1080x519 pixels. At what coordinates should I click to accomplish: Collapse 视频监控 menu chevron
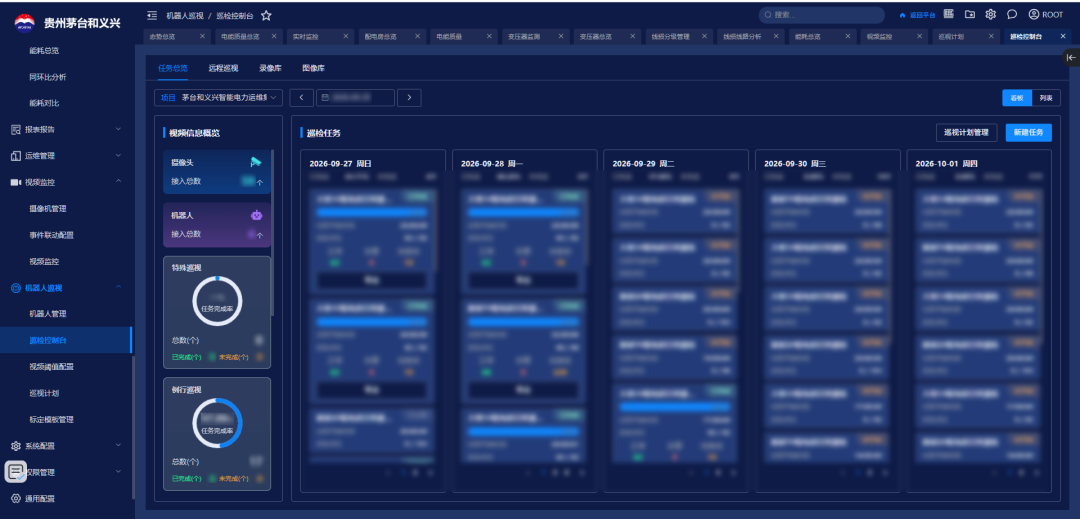[118, 182]
